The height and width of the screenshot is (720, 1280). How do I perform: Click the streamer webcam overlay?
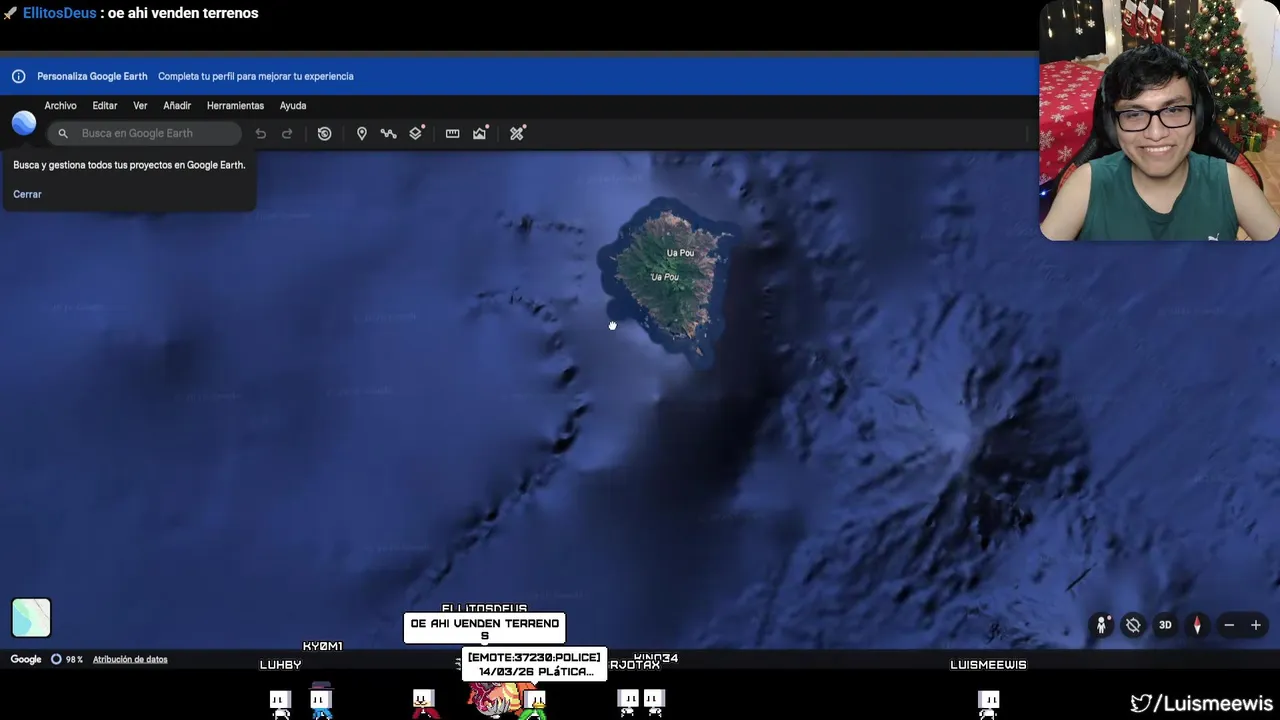pos(1159,120)
